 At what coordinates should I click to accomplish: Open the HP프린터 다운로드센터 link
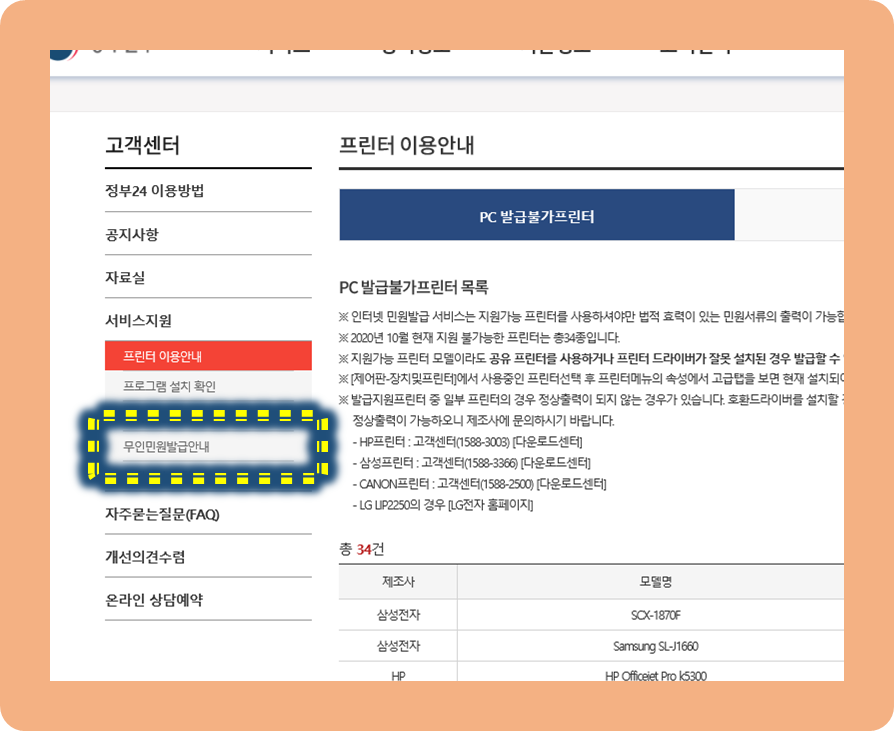(x=547, y=442)
